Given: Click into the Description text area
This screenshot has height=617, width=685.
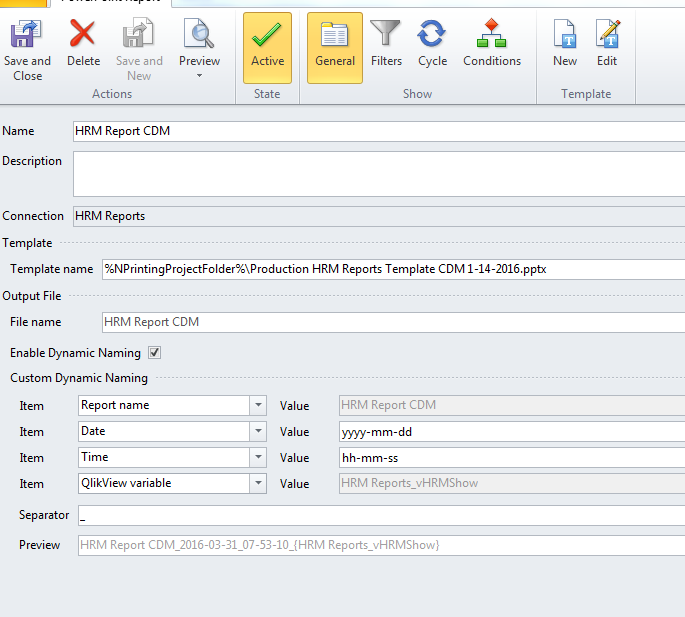Looking at the screenshot, I should pyautogui.click(x=379, y=174).
